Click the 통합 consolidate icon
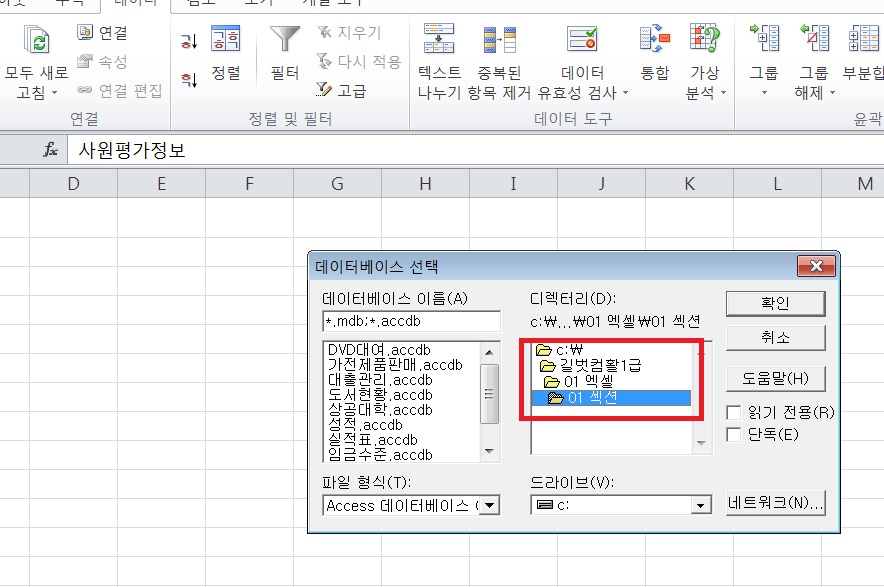884x587 pixels. click(x=654, y=41)
